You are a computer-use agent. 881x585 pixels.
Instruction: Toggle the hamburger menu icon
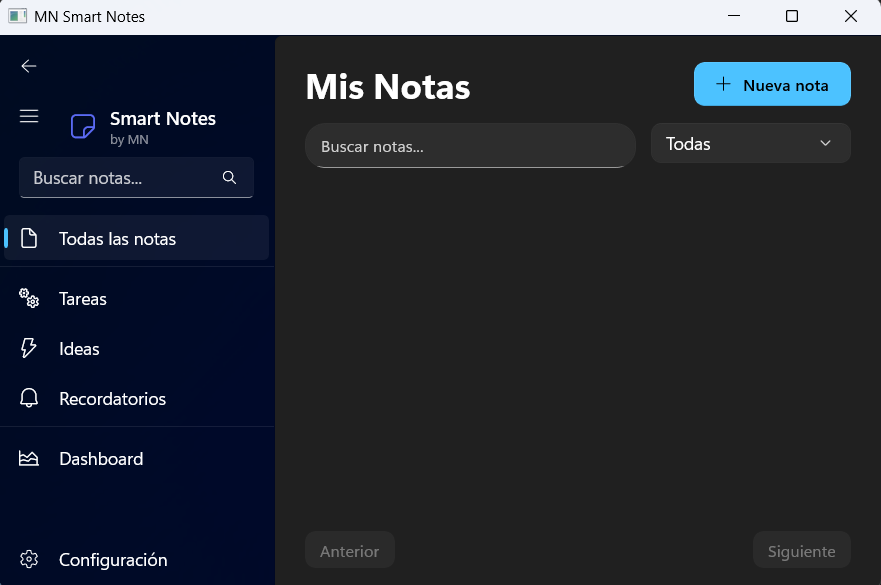coord(29,116)
